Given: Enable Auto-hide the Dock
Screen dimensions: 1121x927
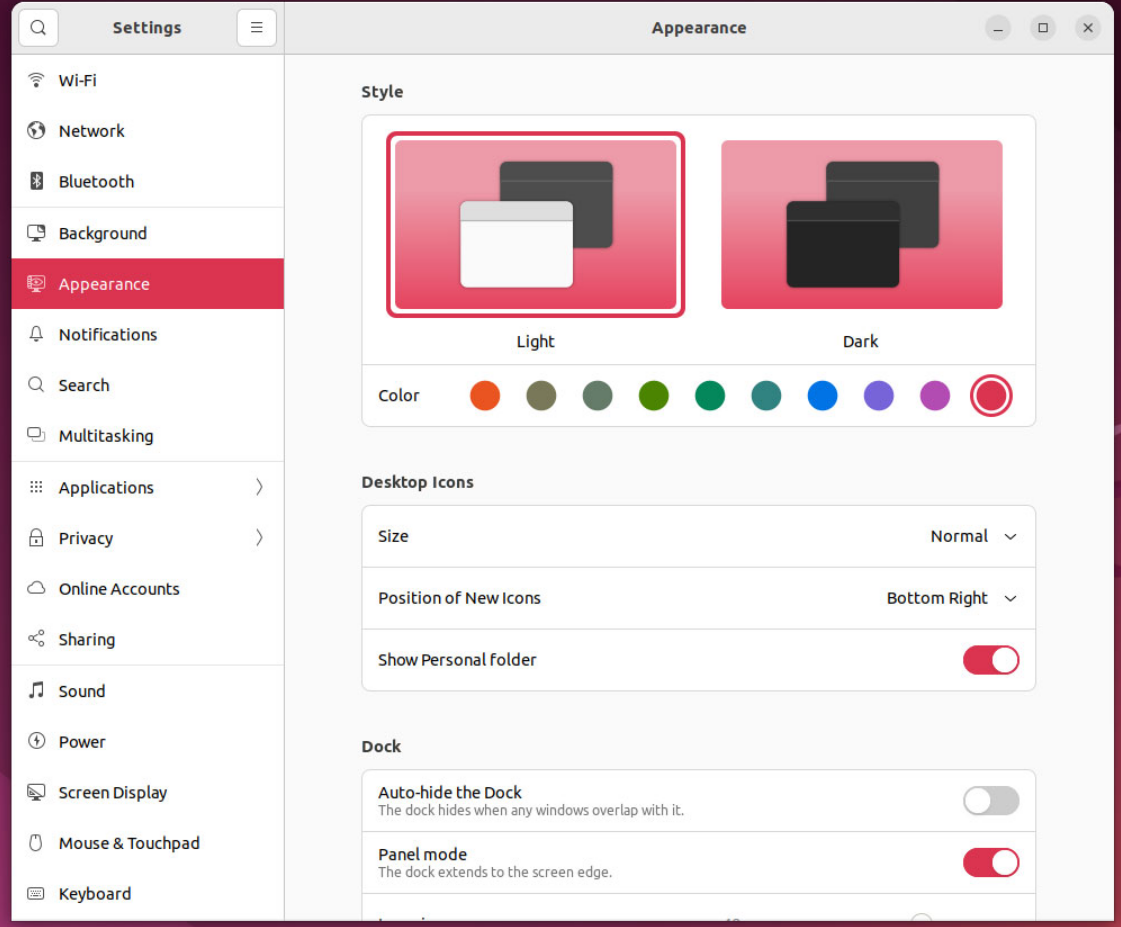Looking at the screenshot, I should tap(991, 800).
